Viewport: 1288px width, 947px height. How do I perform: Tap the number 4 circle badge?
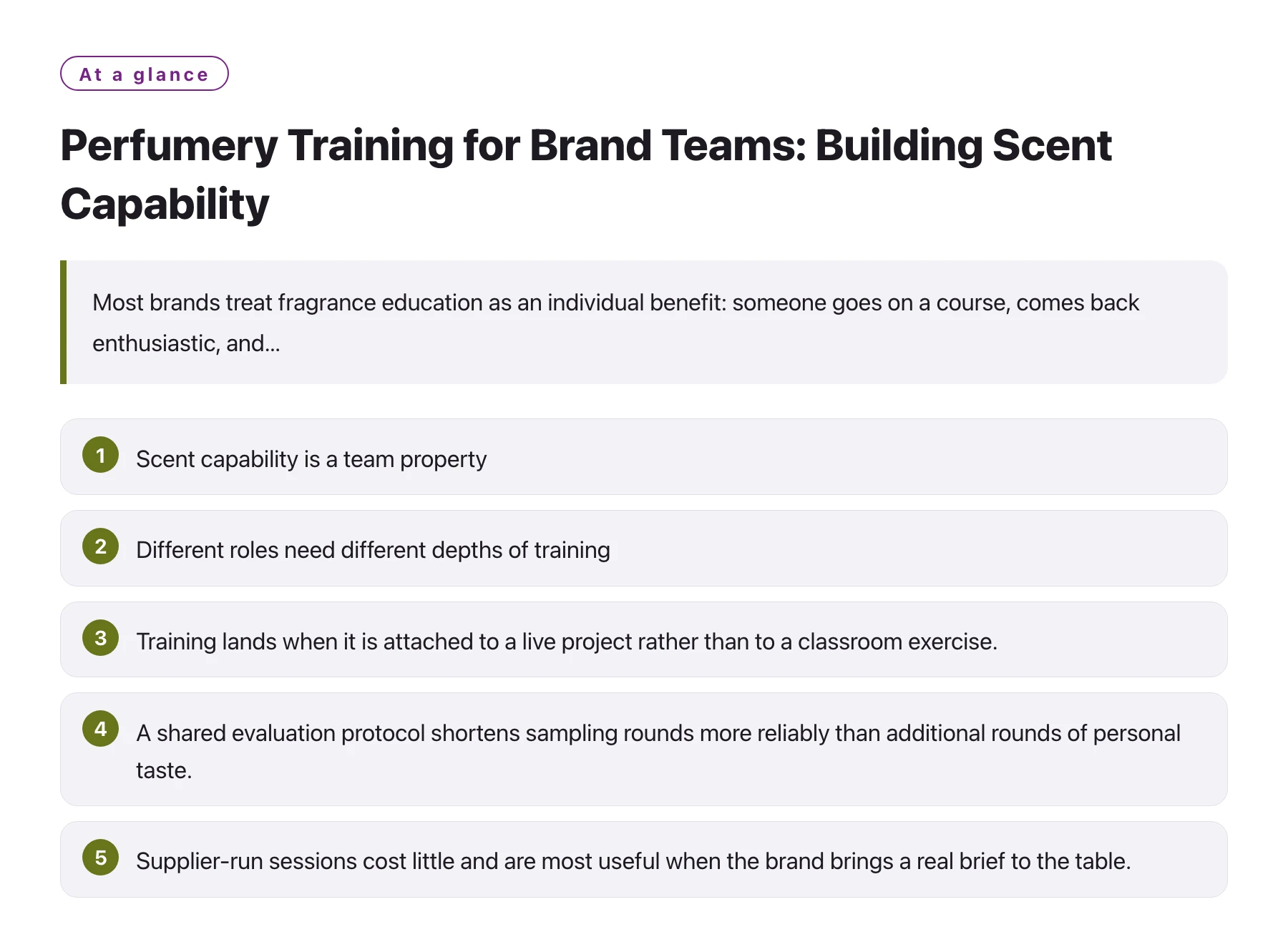100,729
